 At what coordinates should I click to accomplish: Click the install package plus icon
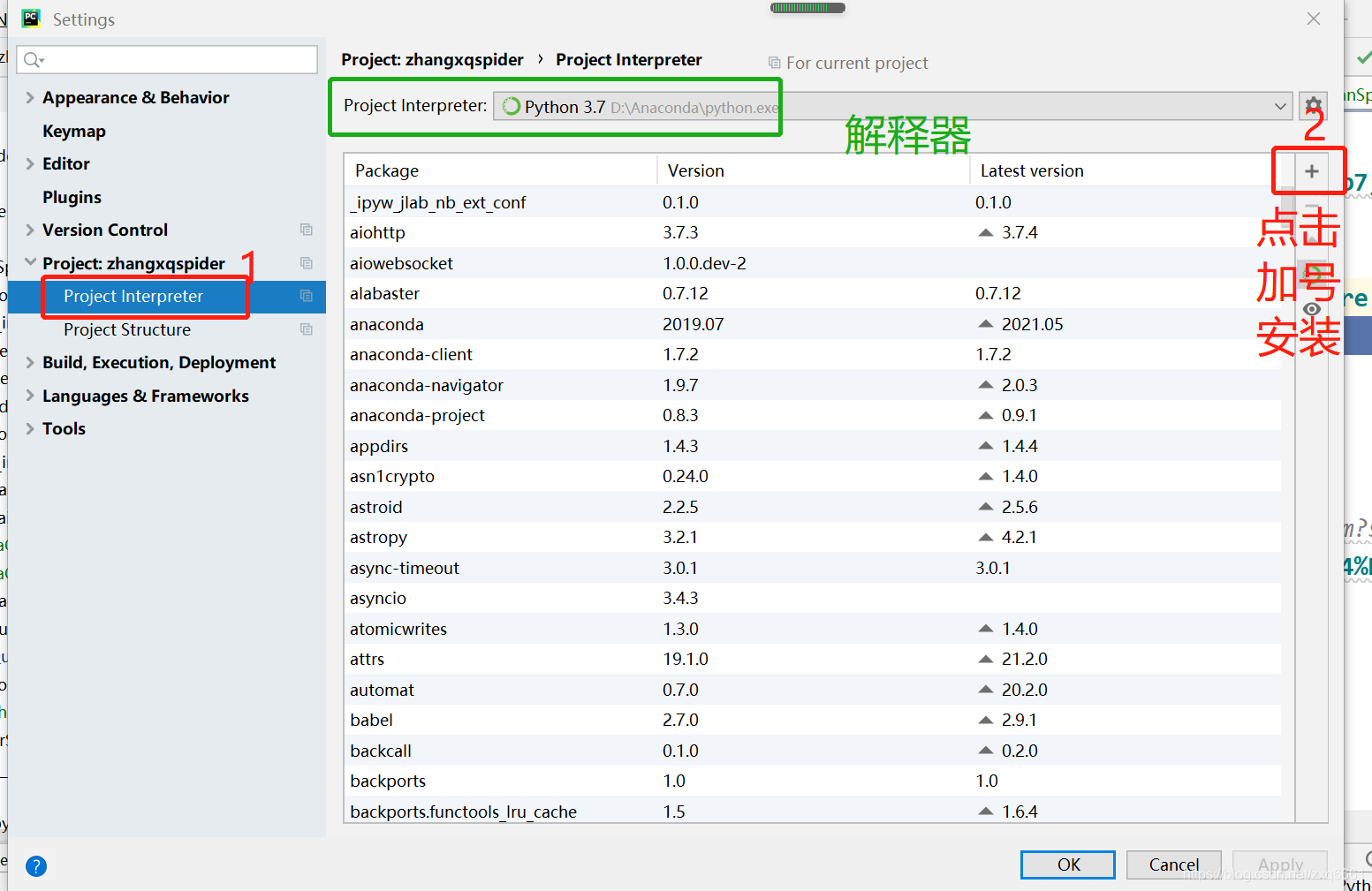point(1312,171)
